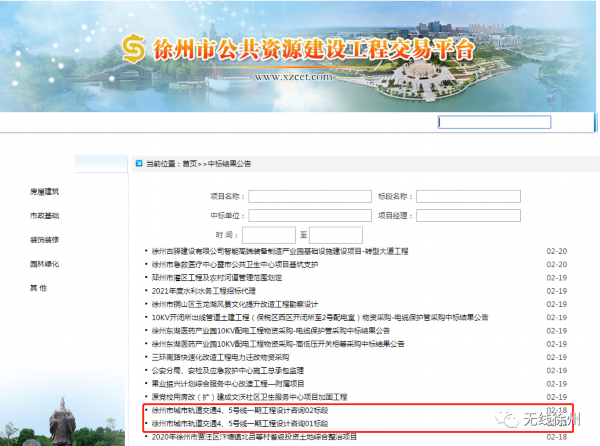The height and width of the screenshot is (446, 600).
Task: Click 02-18 date of 贾汪区土地整治 row
Action: [556, 437]
